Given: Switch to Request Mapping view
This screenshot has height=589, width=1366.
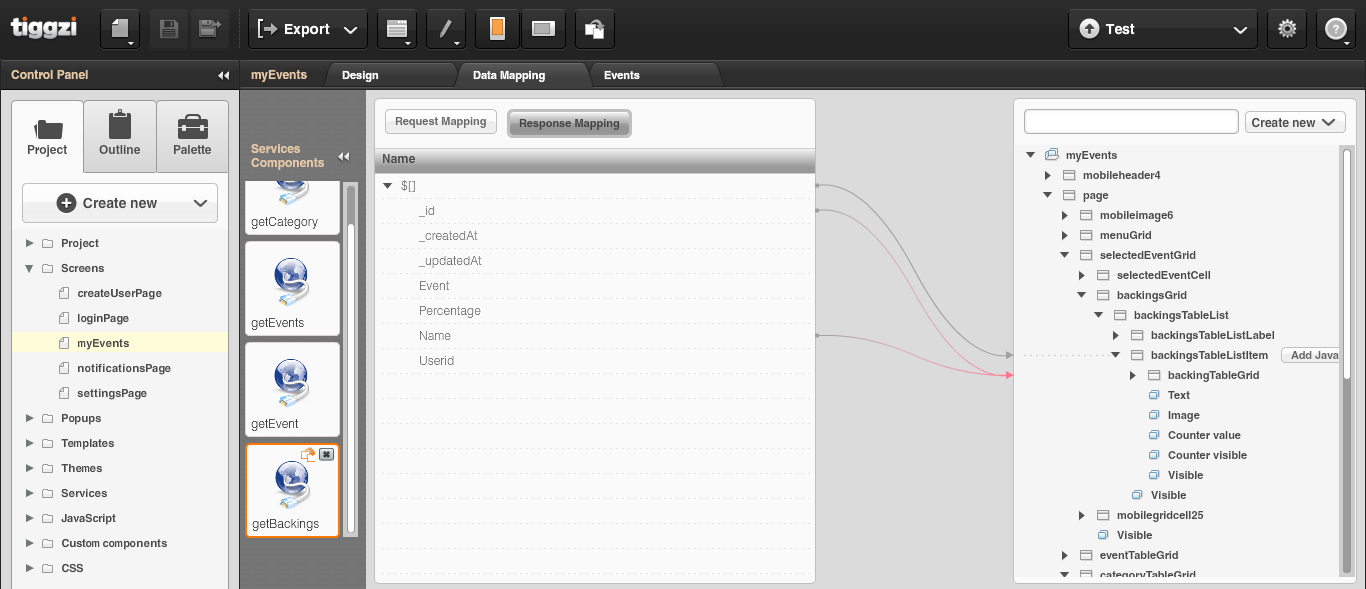Looking at the screenshot, I should (440, 122).
